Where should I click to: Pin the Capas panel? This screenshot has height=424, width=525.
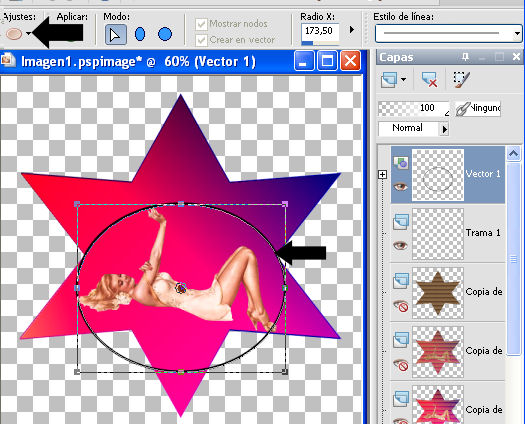(x=465, y=57)
